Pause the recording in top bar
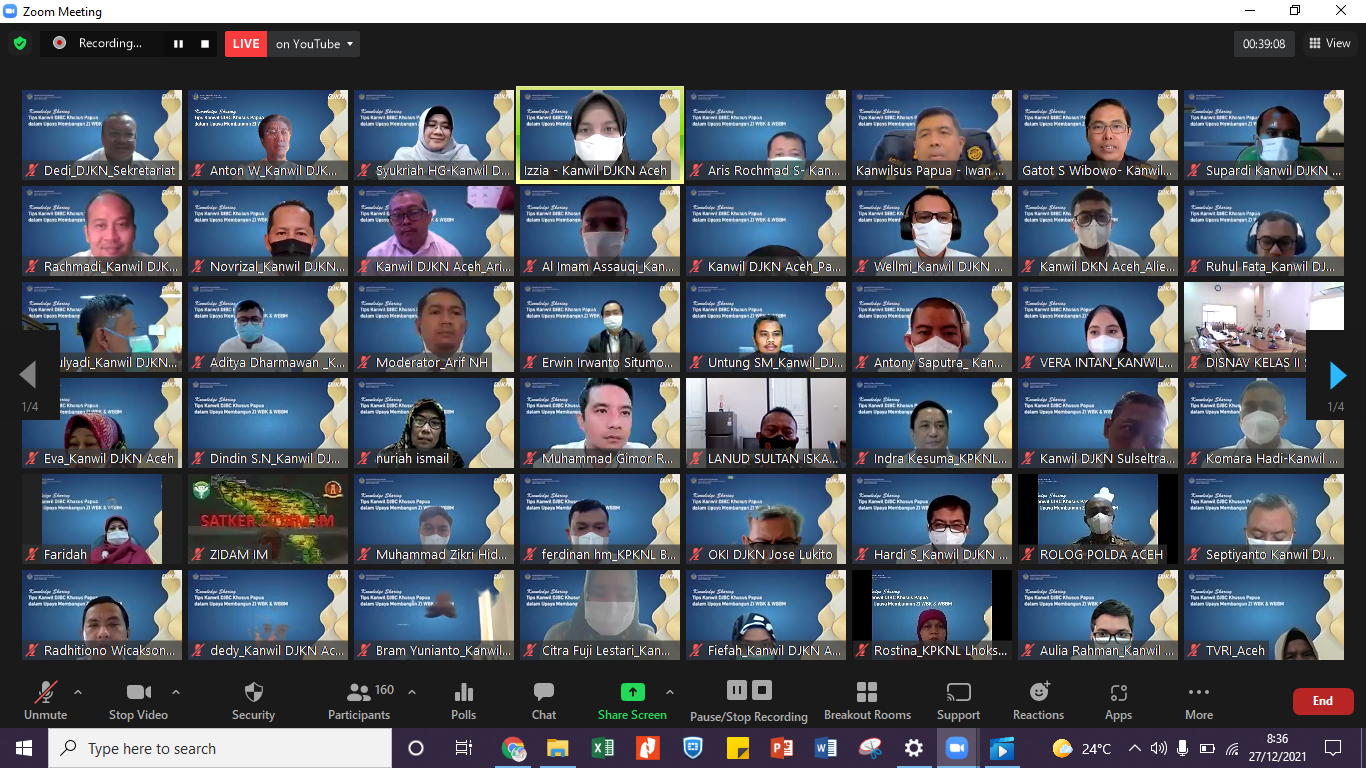 point(179,44)
